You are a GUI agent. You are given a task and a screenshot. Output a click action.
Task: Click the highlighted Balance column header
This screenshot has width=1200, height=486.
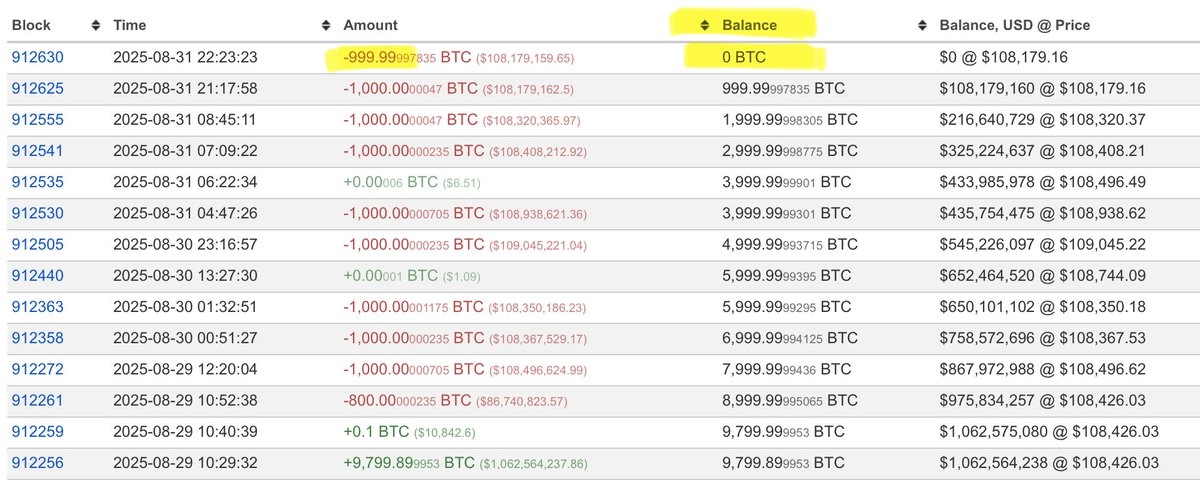pyautogui.click(x=749, y=25)
